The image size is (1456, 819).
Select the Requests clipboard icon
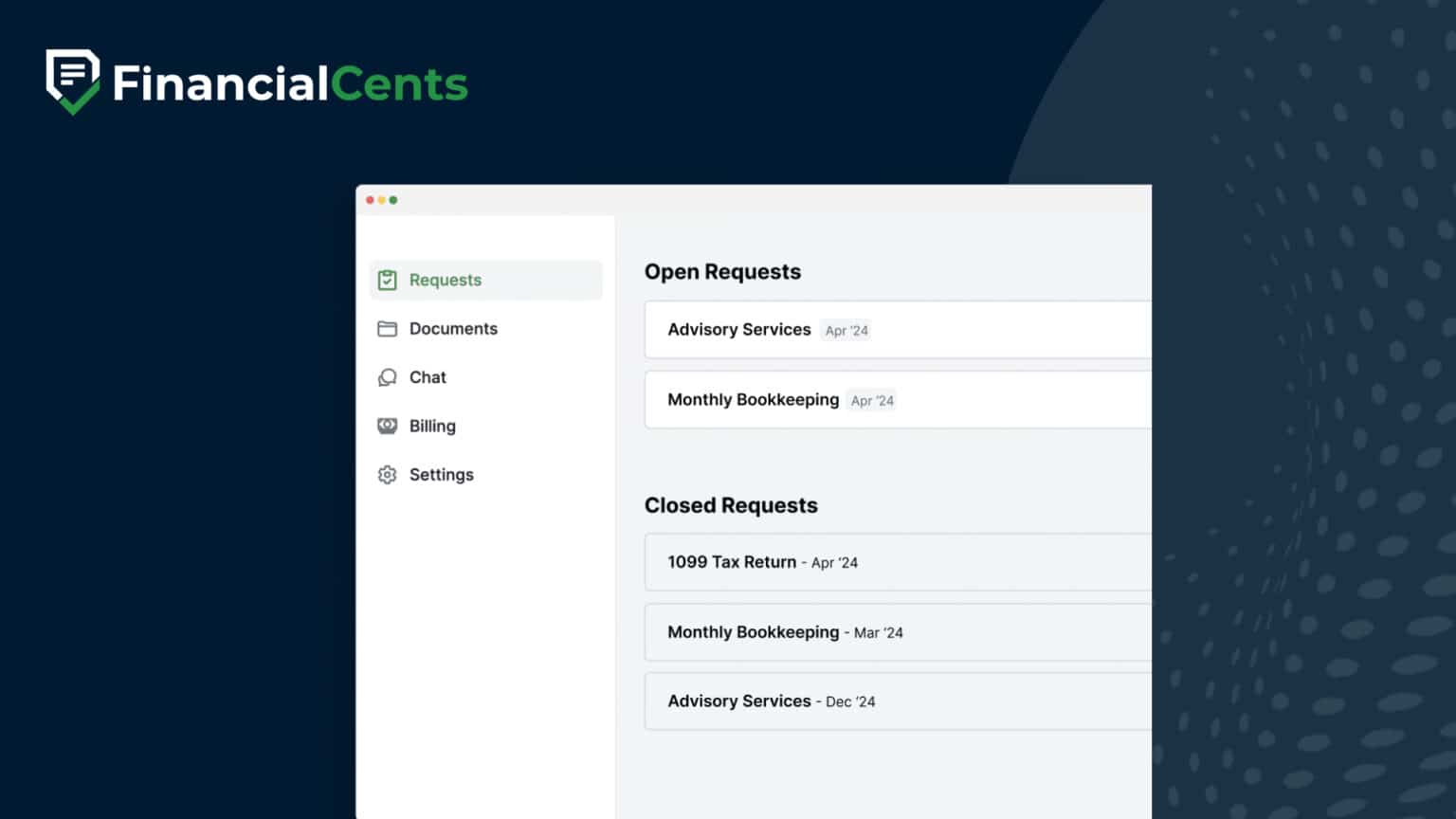tap(387, 280)
